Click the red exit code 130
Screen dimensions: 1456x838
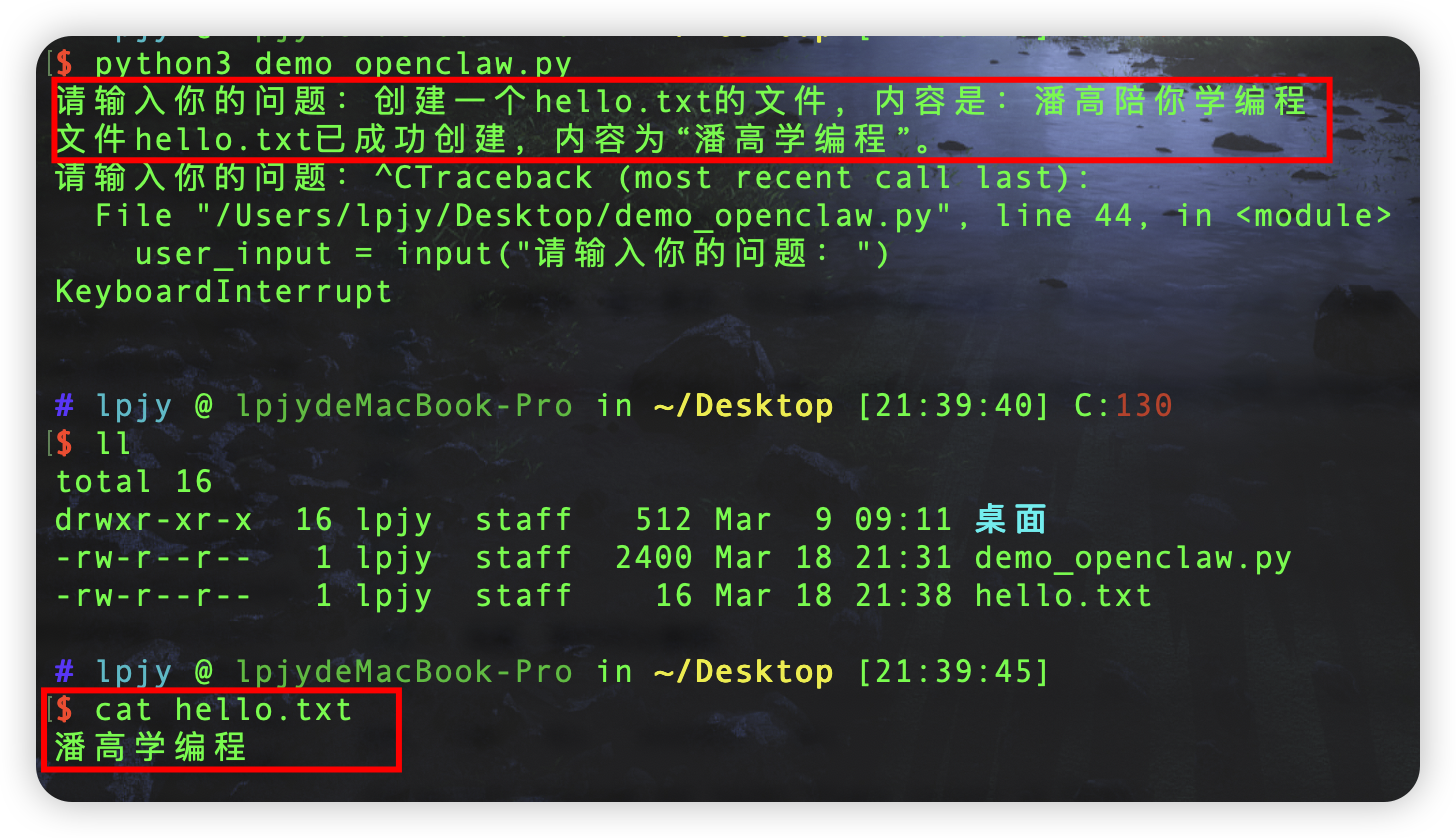pyautogui.click(x=1143, y=406)
